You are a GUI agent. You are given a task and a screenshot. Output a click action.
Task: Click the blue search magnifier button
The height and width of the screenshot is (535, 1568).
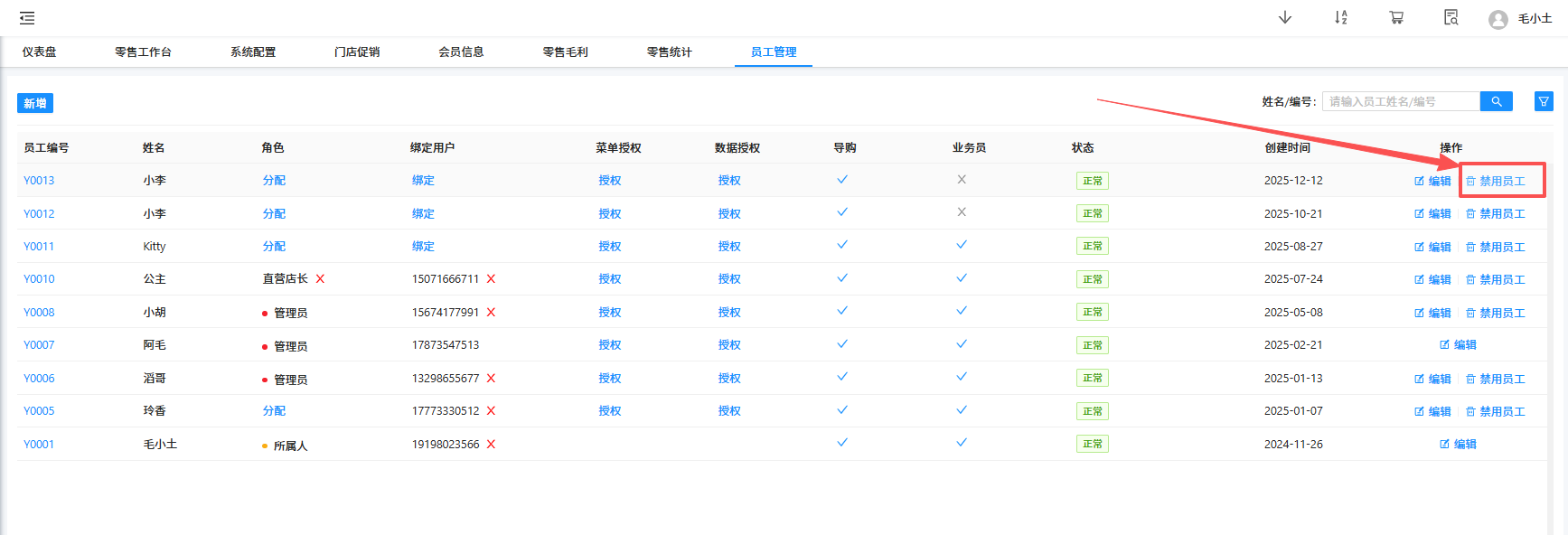pos(1496,102)
